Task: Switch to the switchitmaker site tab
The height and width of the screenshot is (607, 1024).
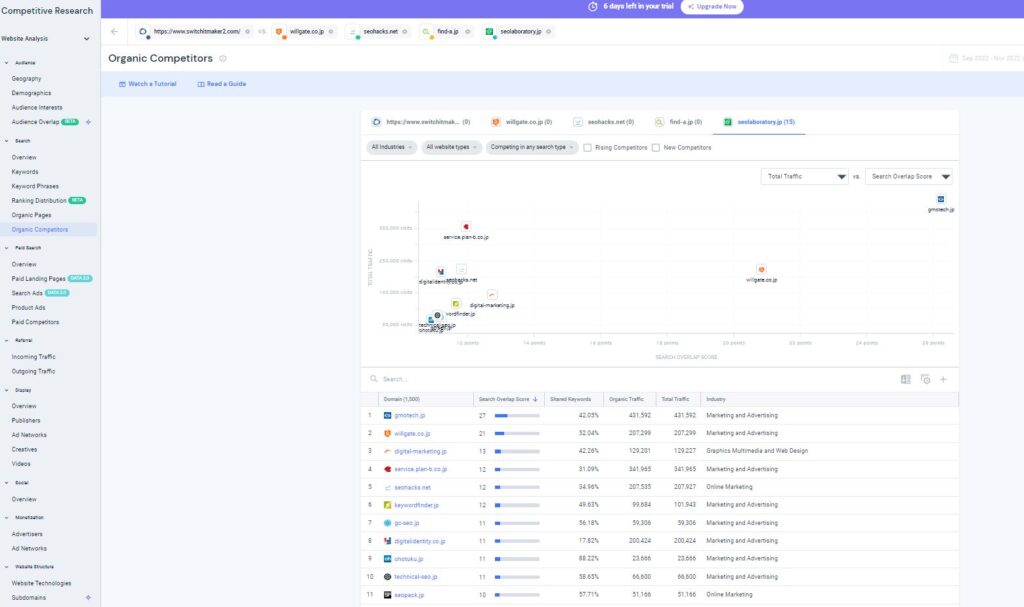Action: pos(421,122)
